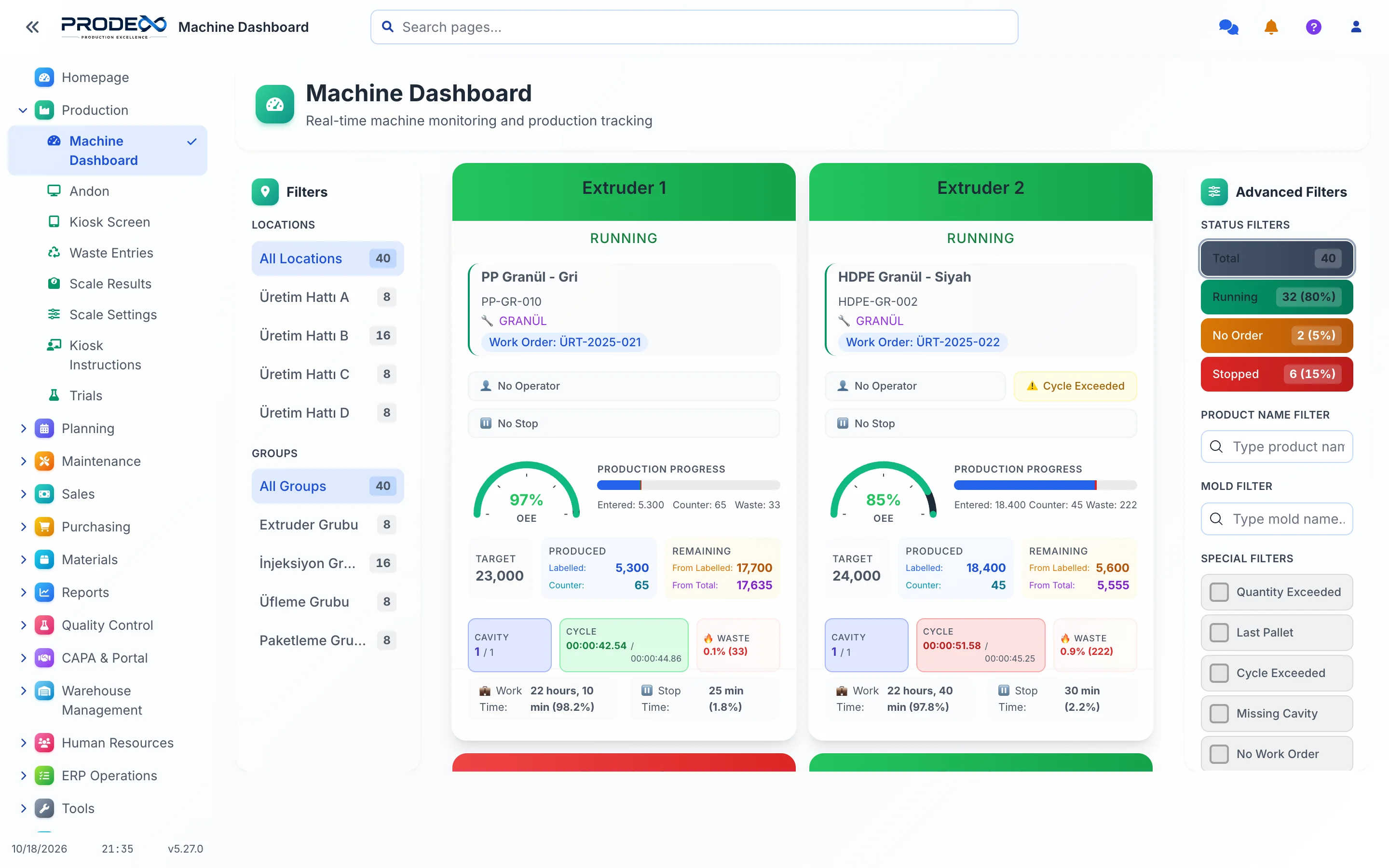Image resolution: width=1389 pixels, height=868 pixels.
Task: Enable the Last Pallet checkbox
Action: click(x=1219, y=633)
